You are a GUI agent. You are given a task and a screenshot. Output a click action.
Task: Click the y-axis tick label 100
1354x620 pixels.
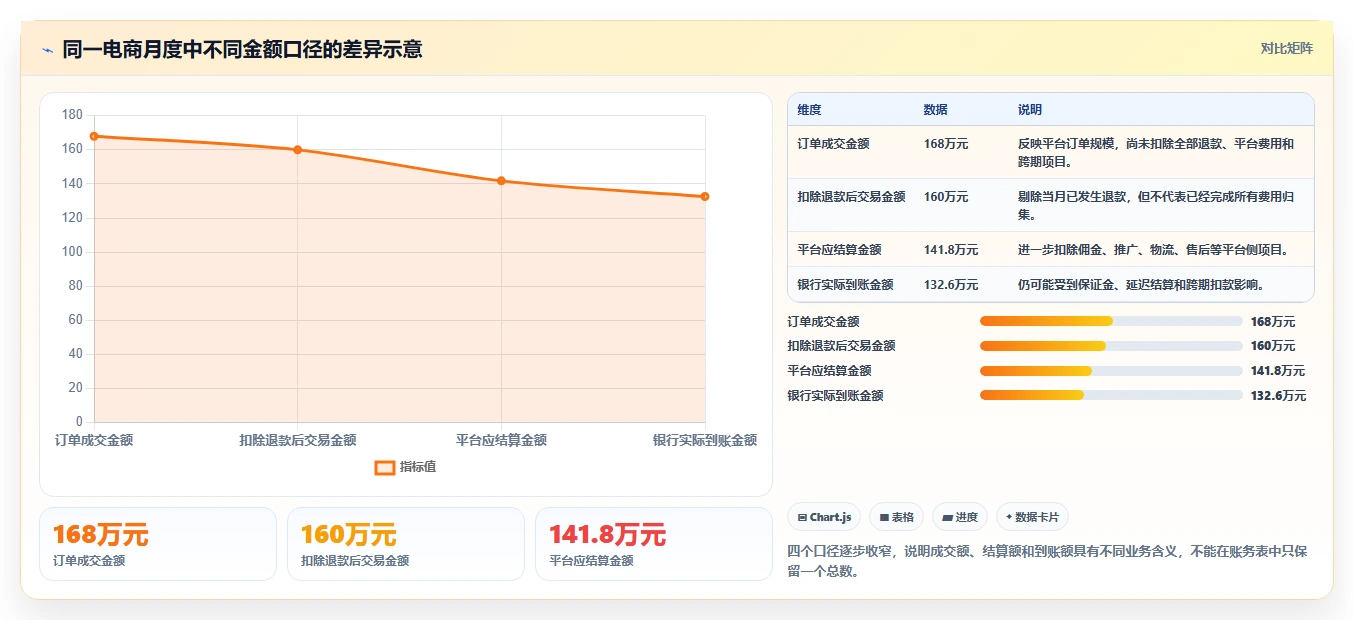72,252
